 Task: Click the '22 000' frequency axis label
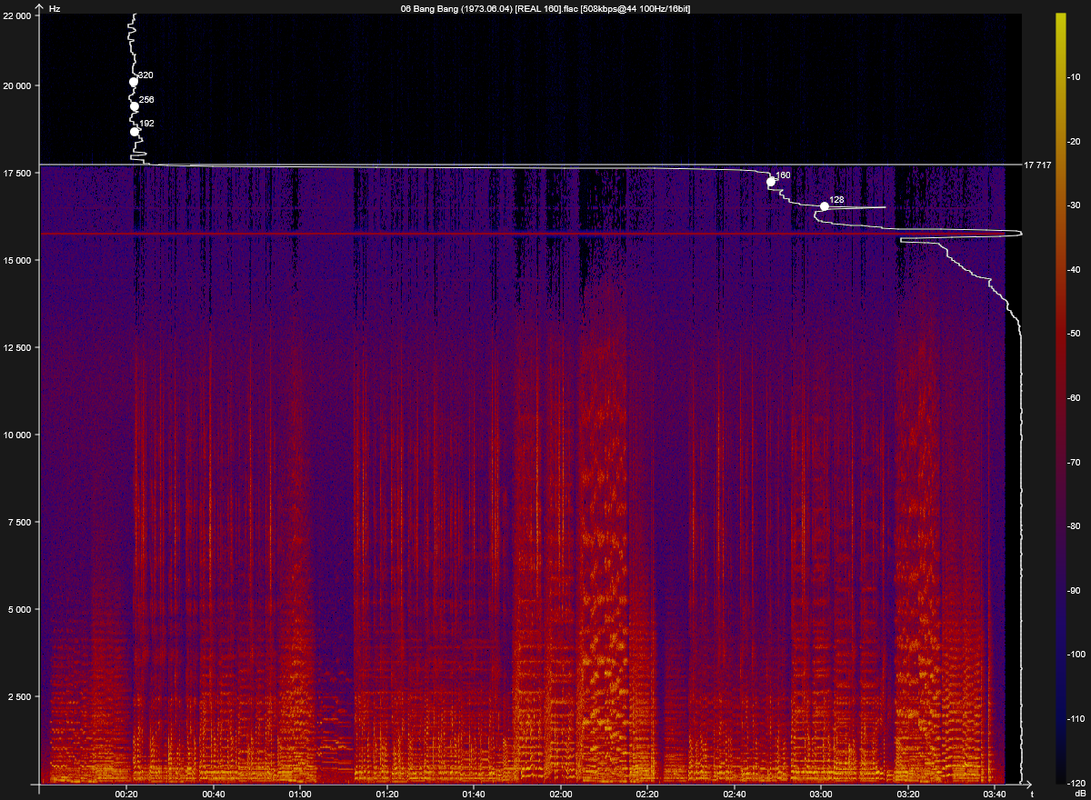pos(17,16)
